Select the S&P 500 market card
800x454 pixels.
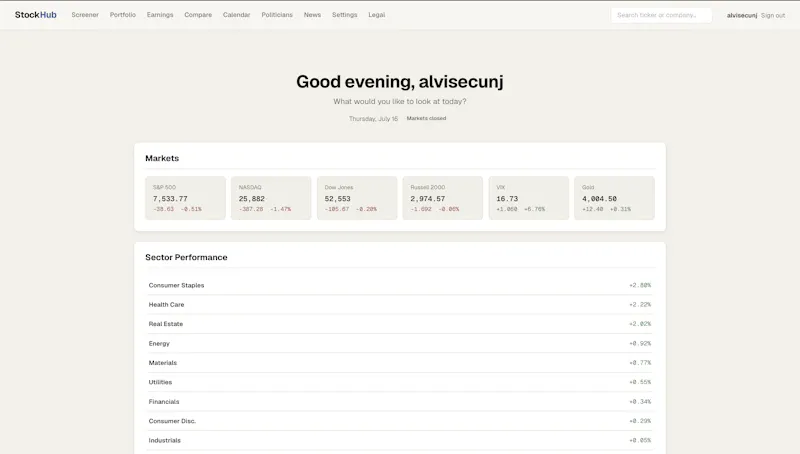(185, 198)
